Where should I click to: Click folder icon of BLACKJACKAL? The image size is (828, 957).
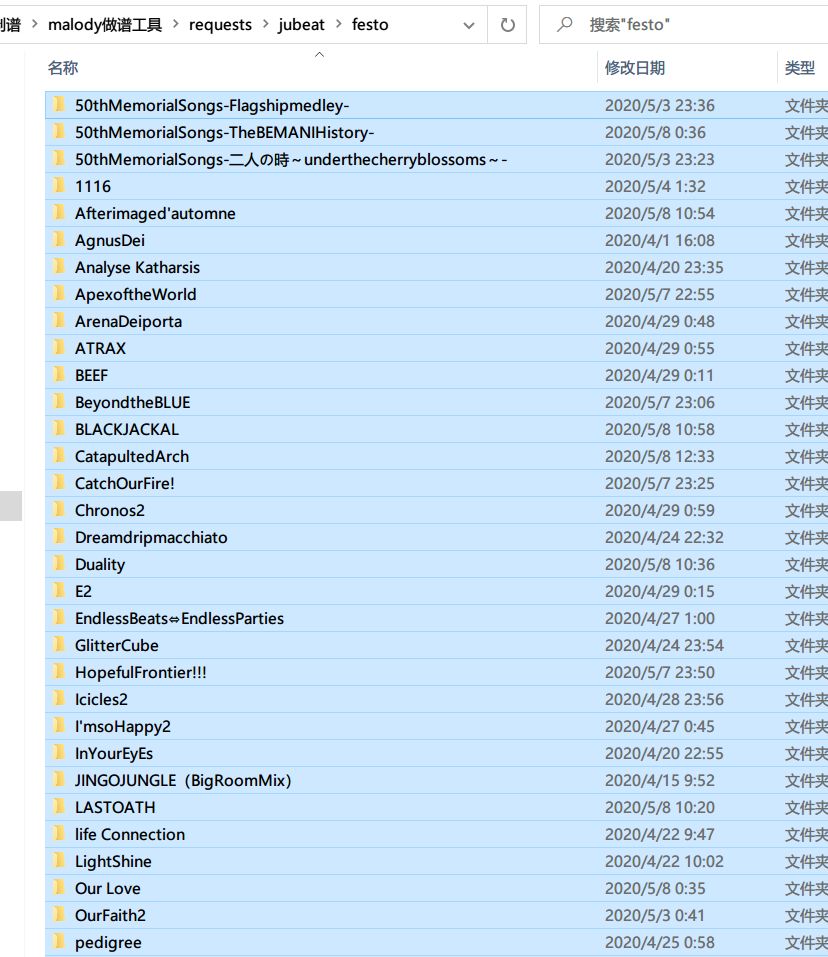point(59,429)
